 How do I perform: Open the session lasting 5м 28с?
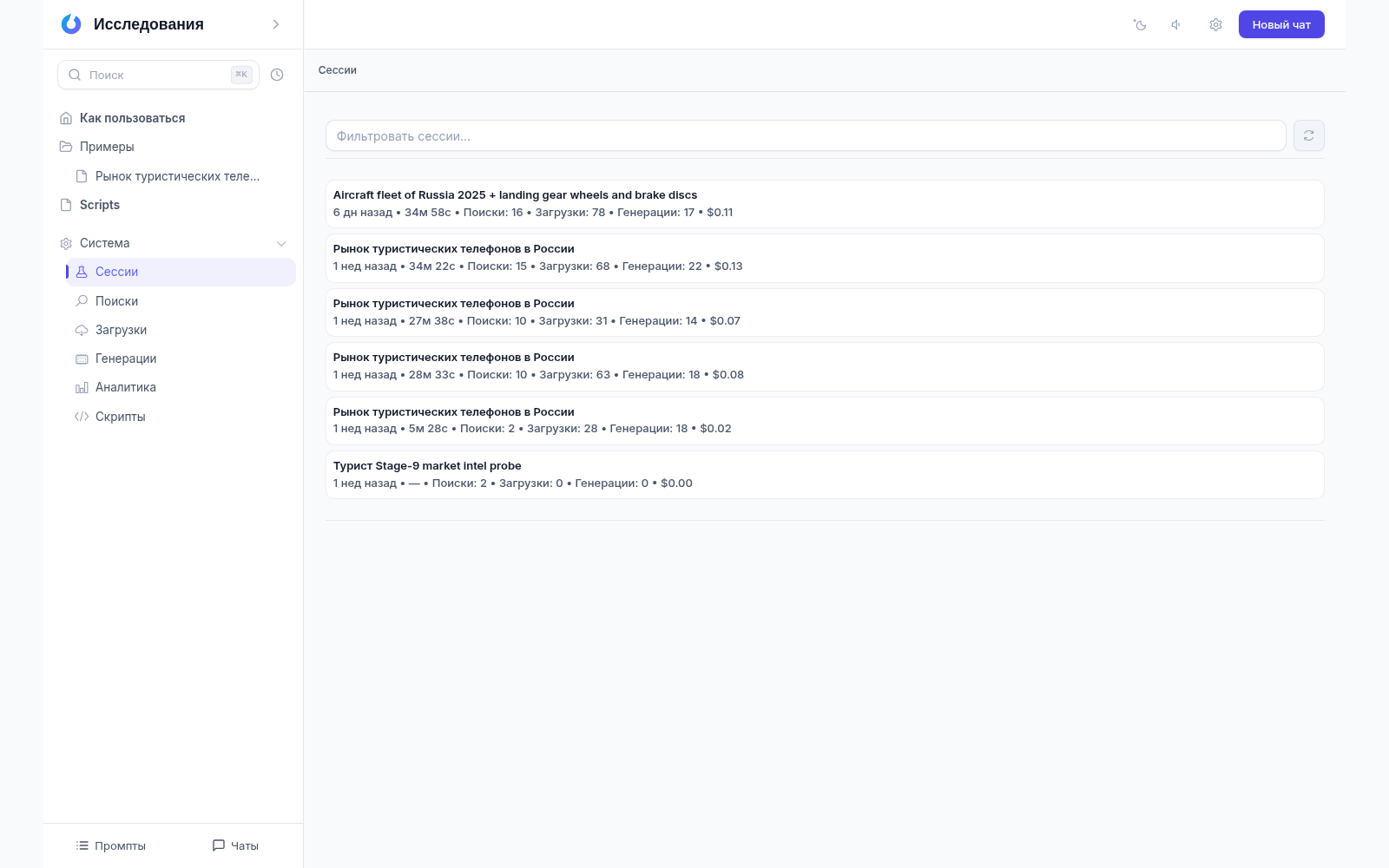pos(825,421)
